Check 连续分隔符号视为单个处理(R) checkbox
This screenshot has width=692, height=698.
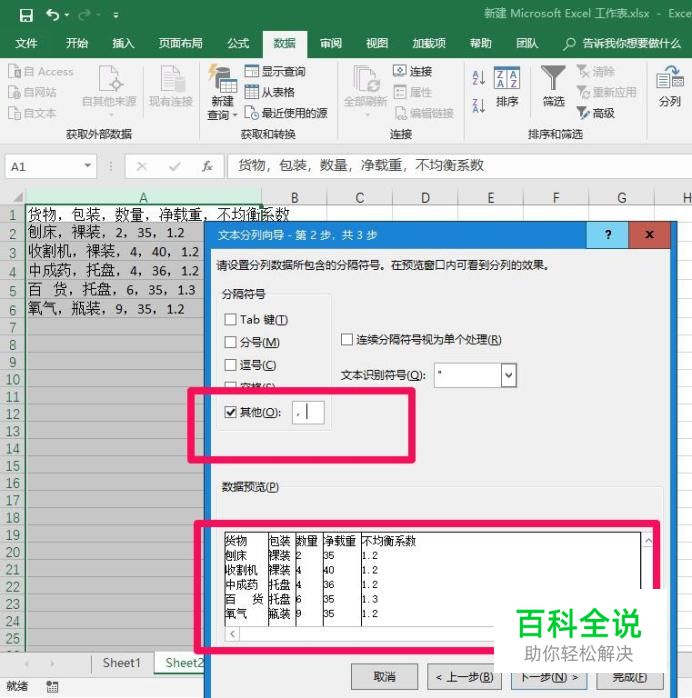347,339
